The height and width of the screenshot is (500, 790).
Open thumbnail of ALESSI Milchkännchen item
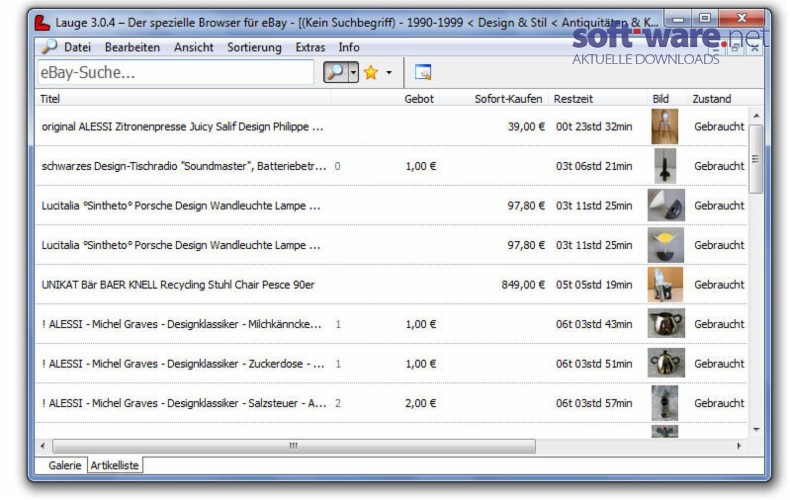[666, 324]
